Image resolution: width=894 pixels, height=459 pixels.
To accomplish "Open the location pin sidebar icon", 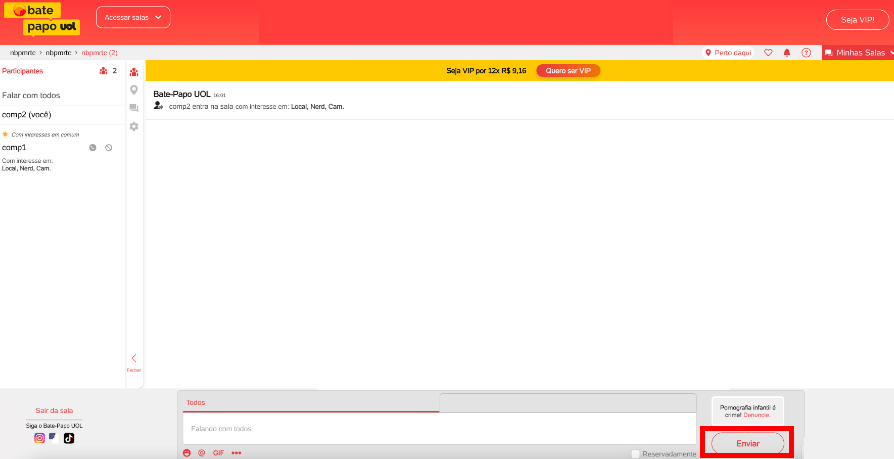I will [x=134, y=90].
